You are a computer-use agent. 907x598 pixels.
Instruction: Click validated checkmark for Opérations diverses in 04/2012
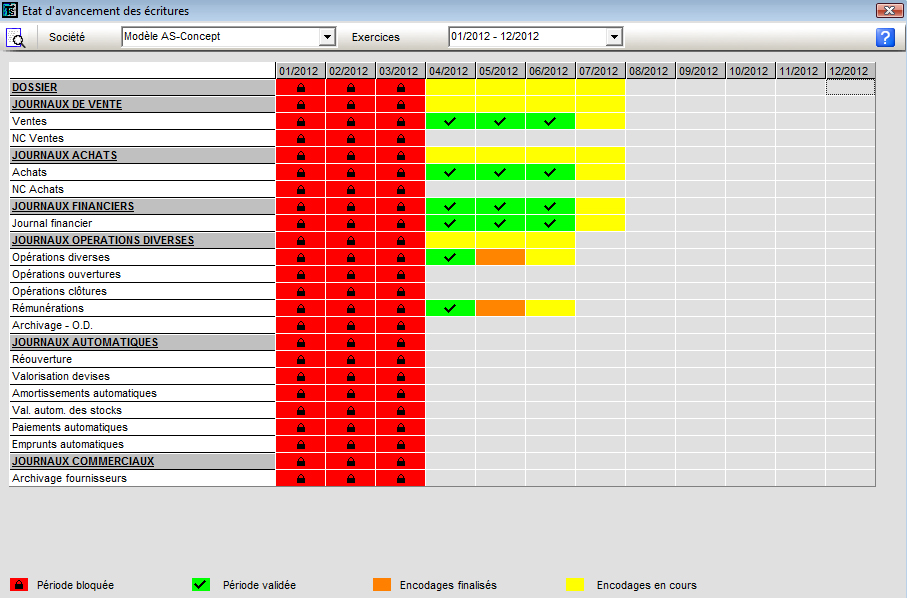tap(449, 257)
